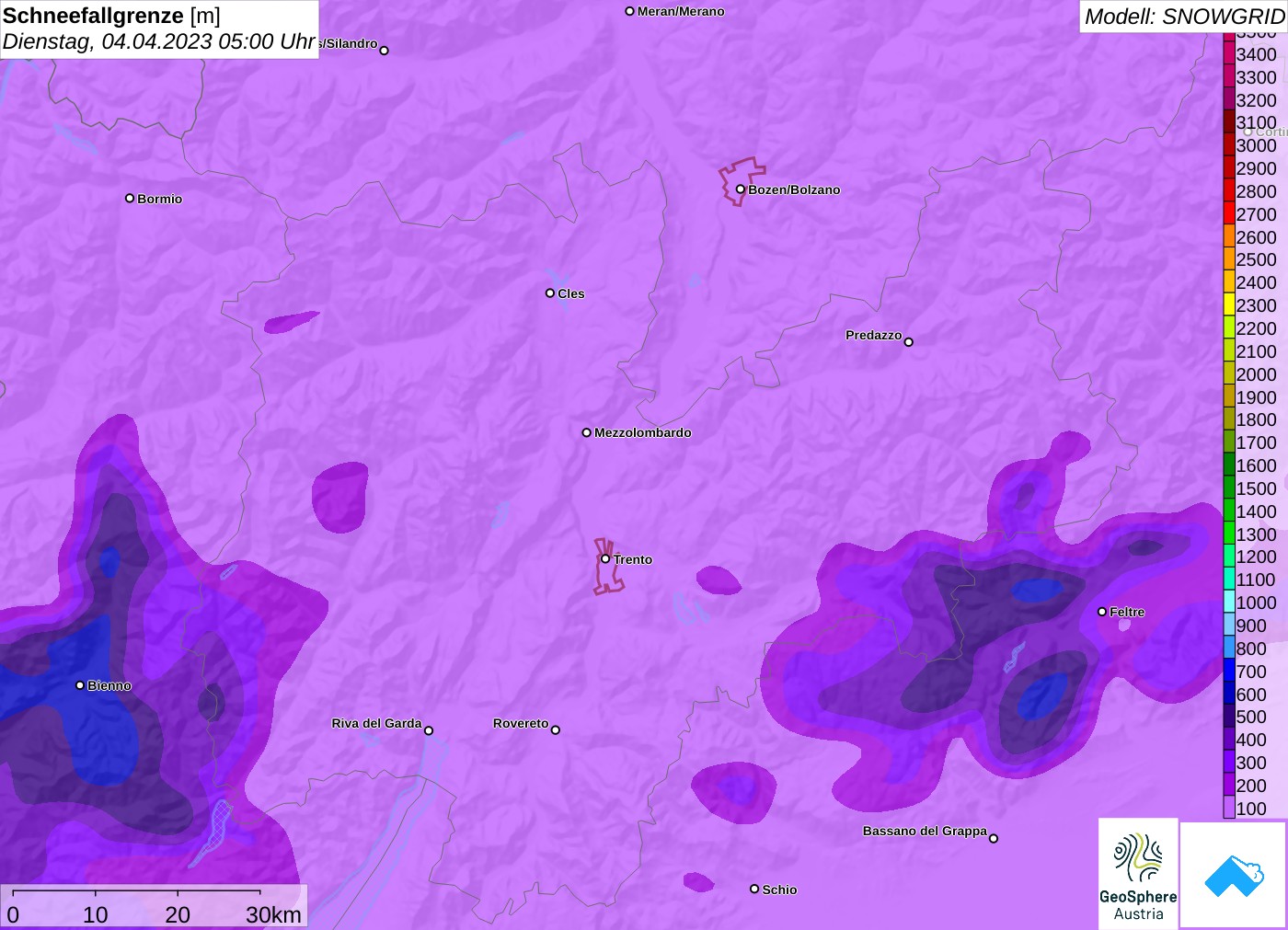Click the legend value '1500'
Image resolution: width=1288 pixels, height=930 pixels.
[x=1256, y=488]
